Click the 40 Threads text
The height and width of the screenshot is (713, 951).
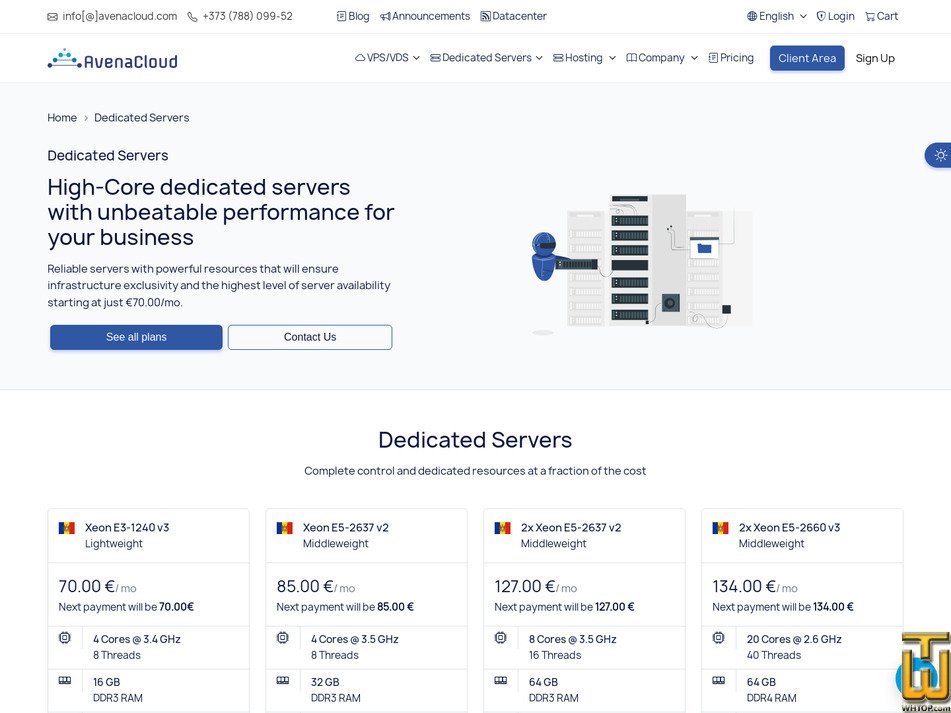tap(773, 655)
